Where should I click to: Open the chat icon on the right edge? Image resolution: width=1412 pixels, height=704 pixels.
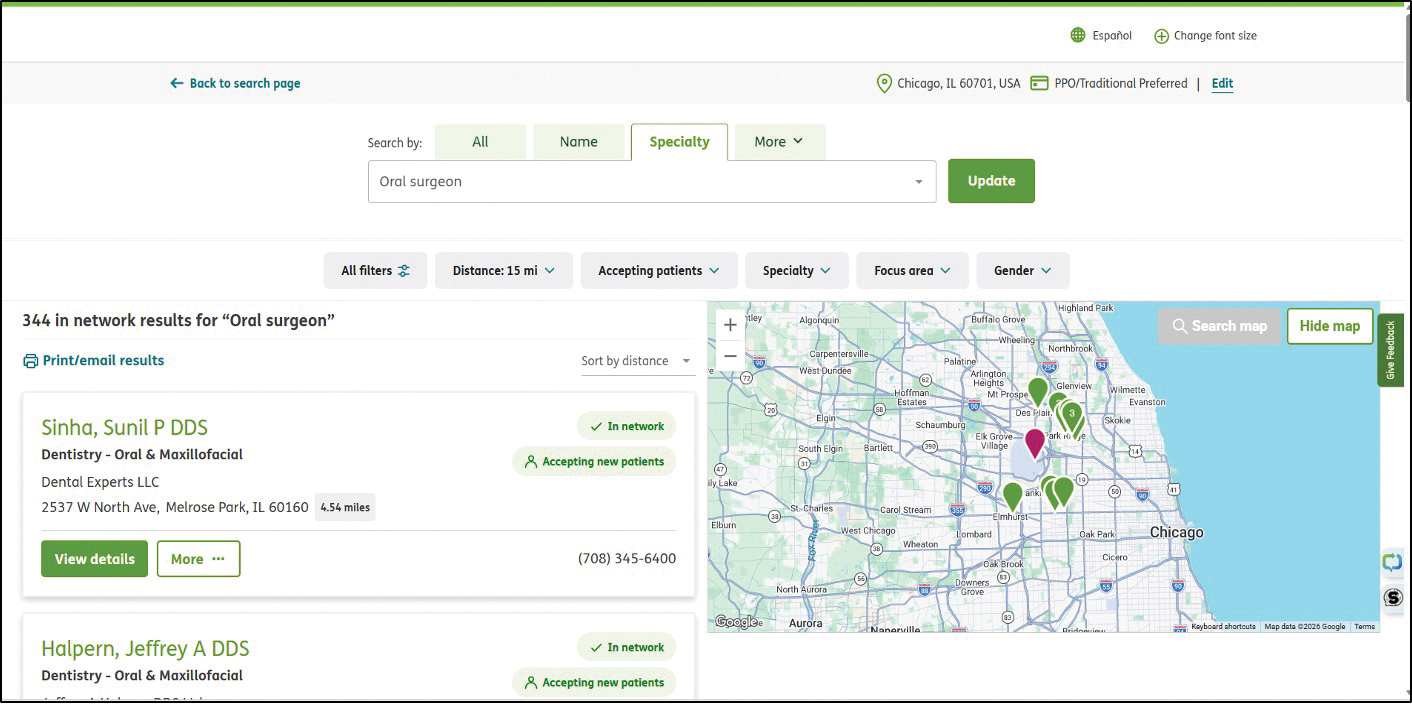point(1393,562)
